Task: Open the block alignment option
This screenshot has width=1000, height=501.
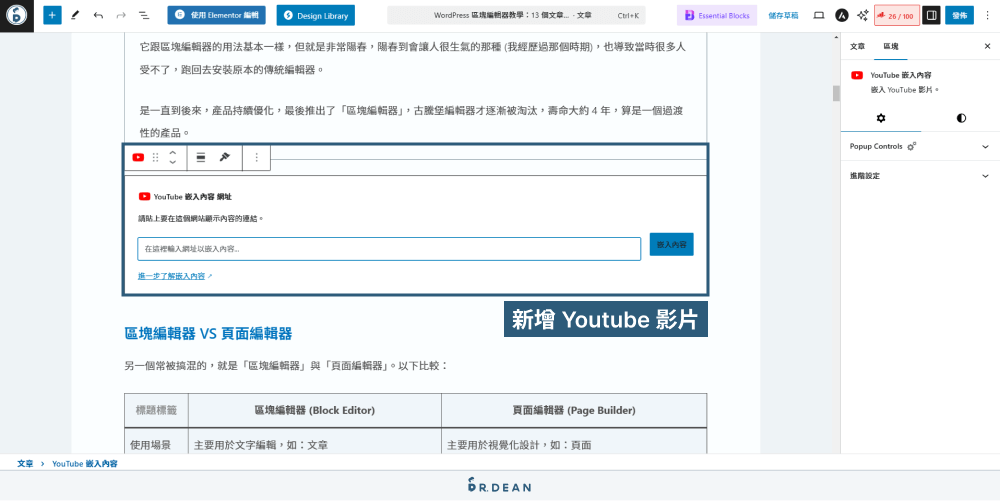Action: [x=201, y=157]
